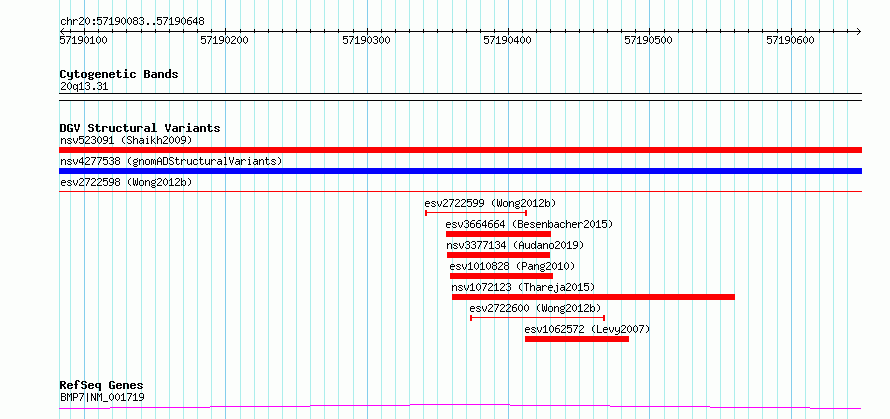The width and height of the screenshot is (890, 419).
Task: Open variant label esv1010828 (Pang2010)
Action: [x=512, y=266]
